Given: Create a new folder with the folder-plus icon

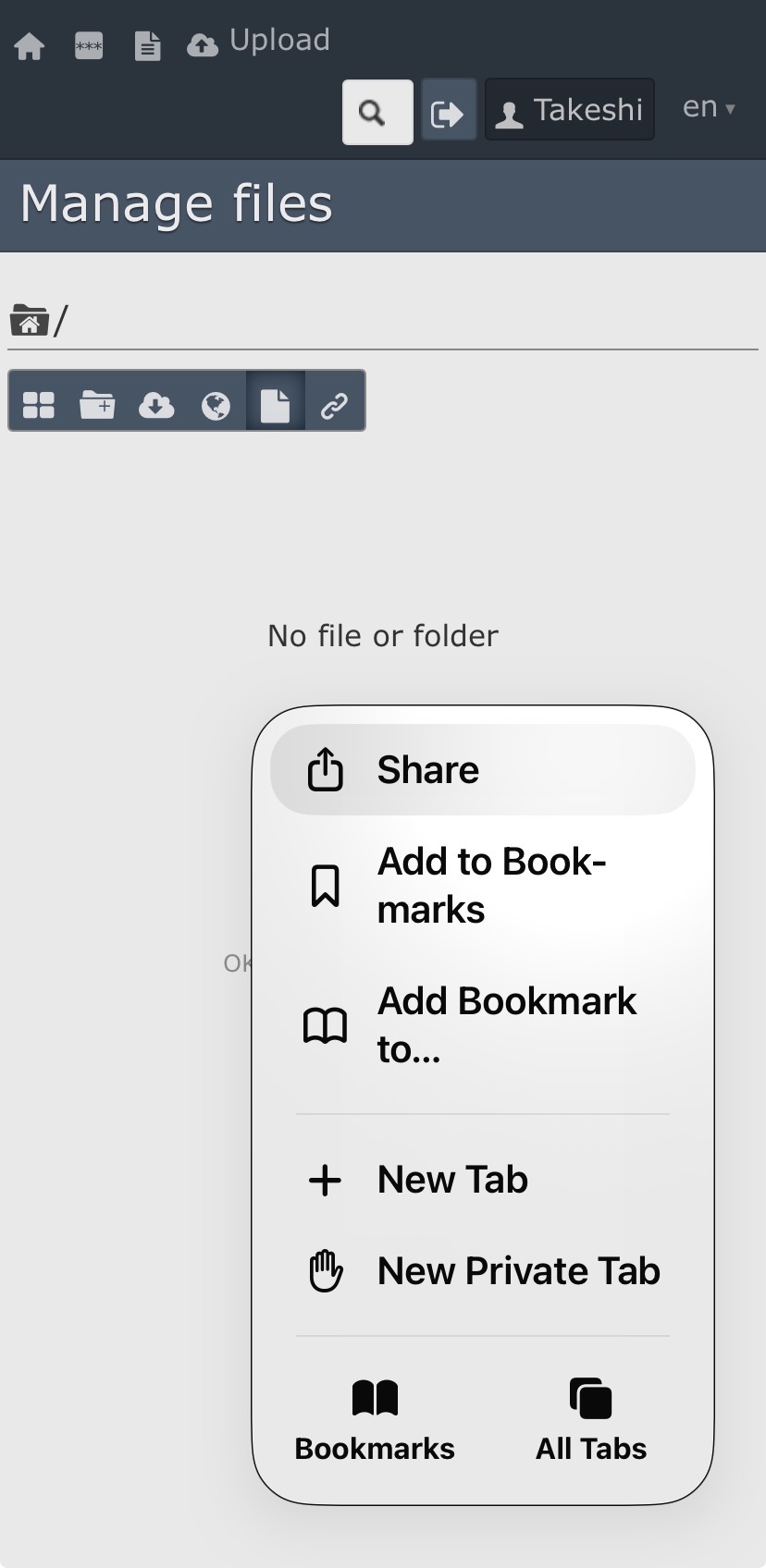Looking at the screenshot, I should 97,404.
